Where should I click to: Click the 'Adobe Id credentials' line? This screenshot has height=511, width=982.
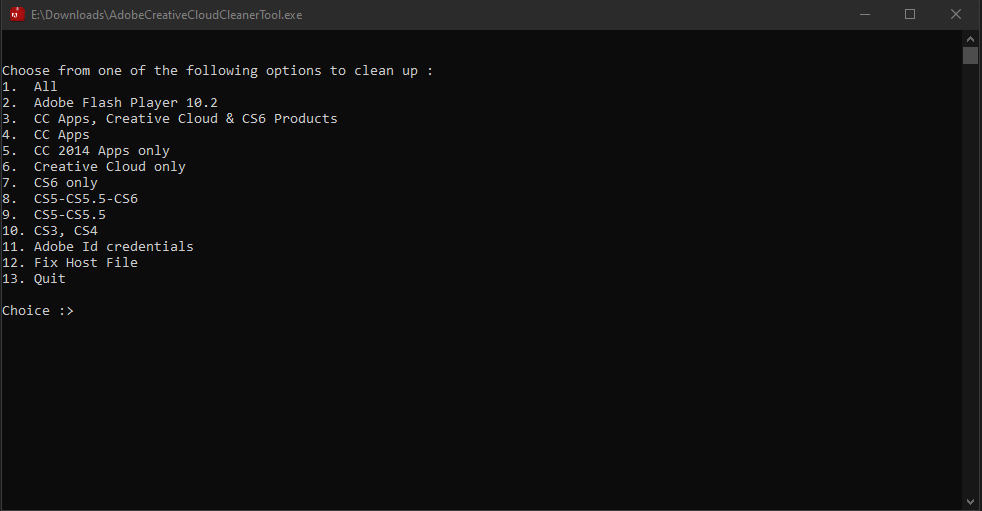pyautogui.click(x=98, y=247)
